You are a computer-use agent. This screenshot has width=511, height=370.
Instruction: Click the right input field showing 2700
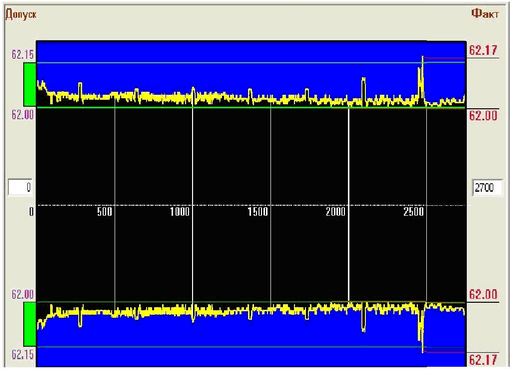pos(487,188)
